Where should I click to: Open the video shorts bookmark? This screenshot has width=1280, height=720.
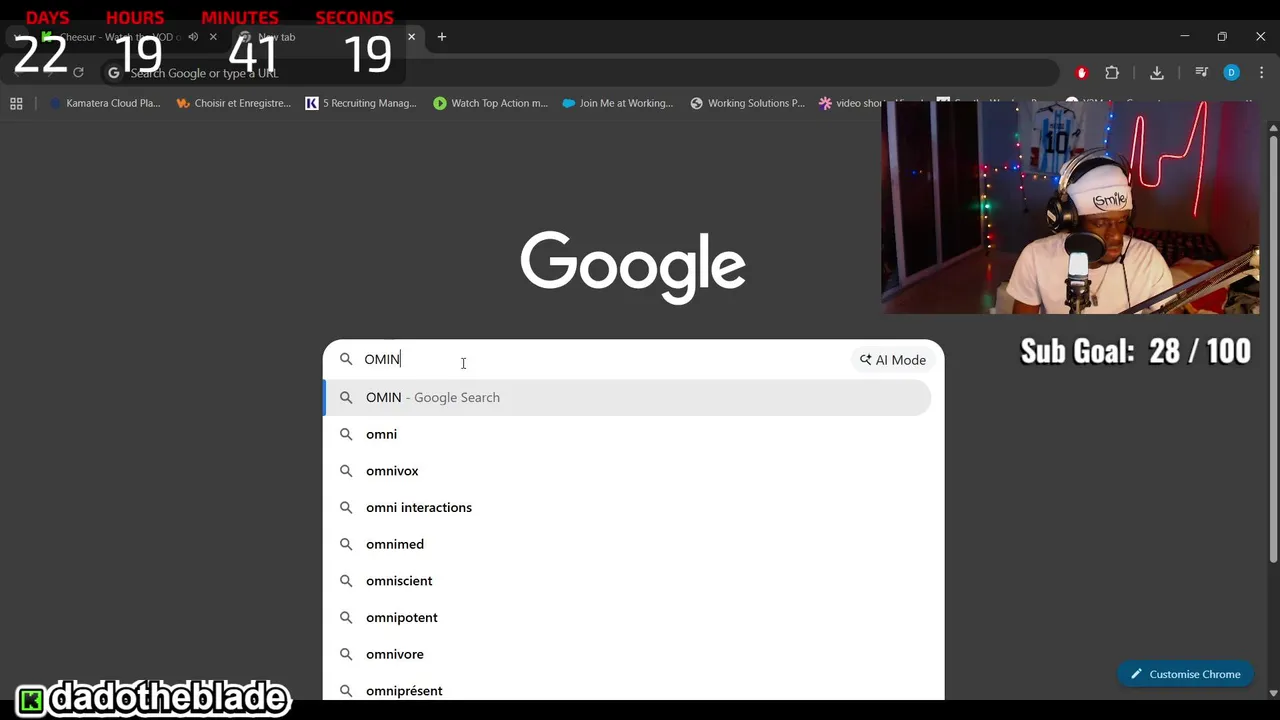pyautogui.click(x=852, y=103)
